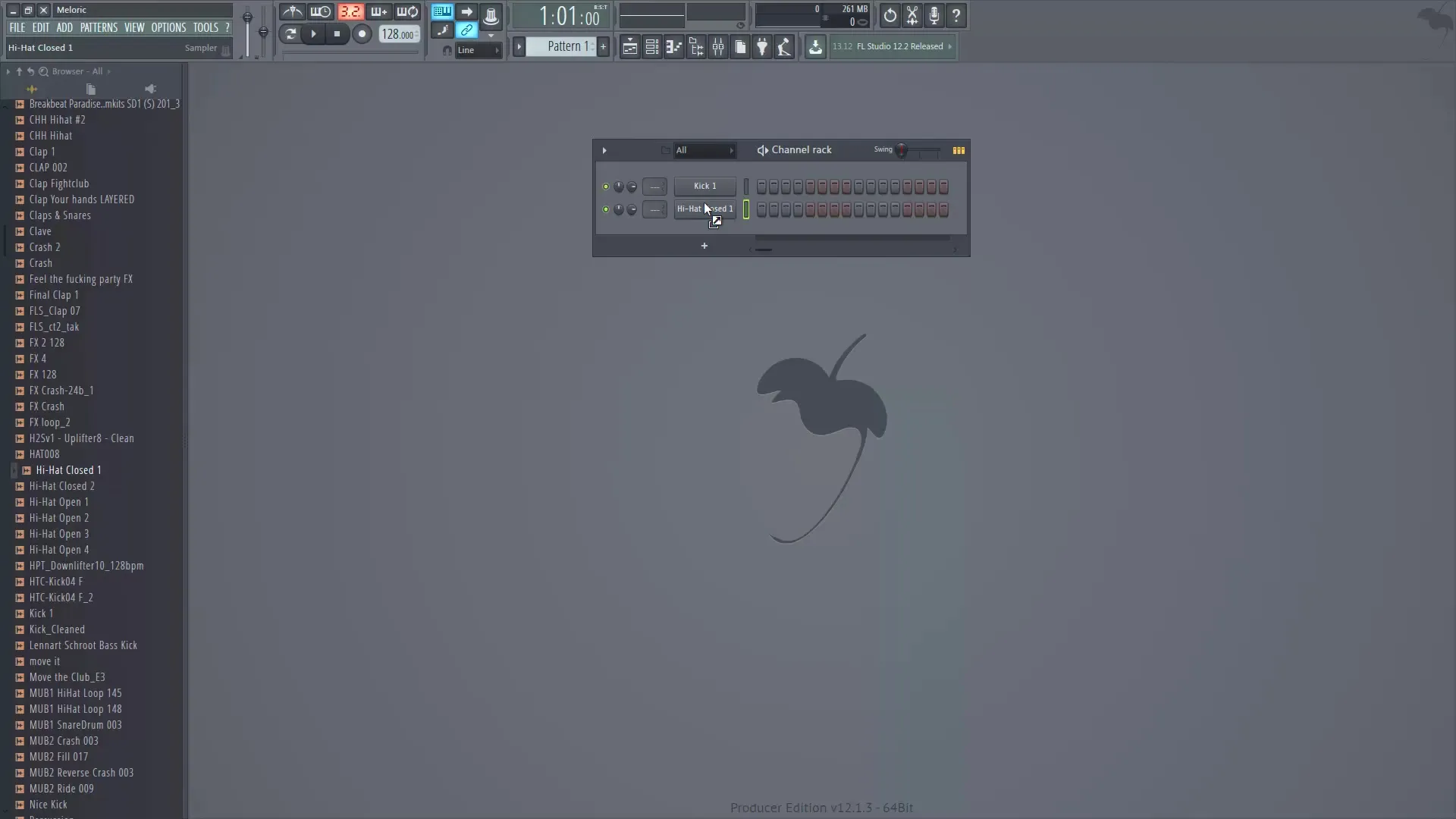Select the Kick 1 channel selector
This screenshot has width=1456, height=819.
(x=746, y=187)
